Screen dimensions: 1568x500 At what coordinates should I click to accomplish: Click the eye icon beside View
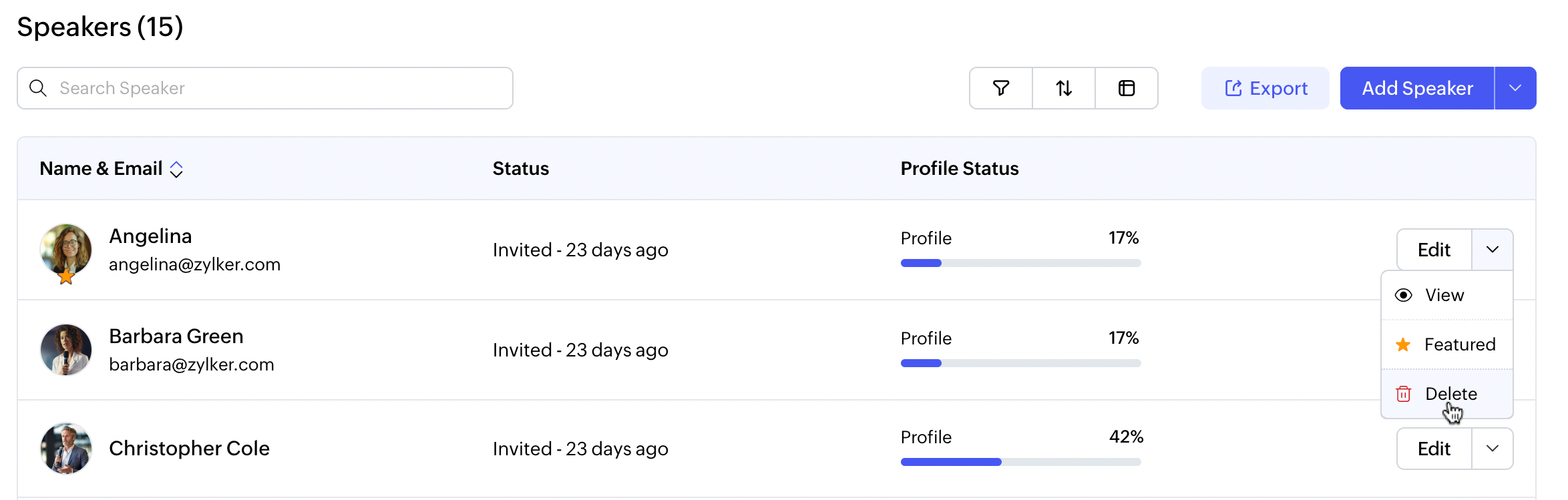click(1403, 295)
